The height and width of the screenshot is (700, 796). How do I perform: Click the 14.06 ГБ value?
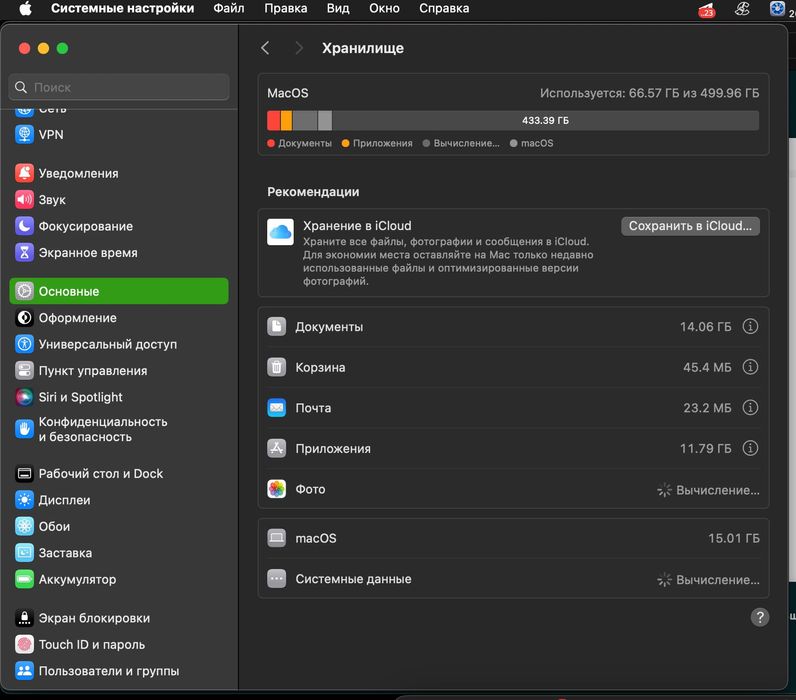tap(706, 326)
